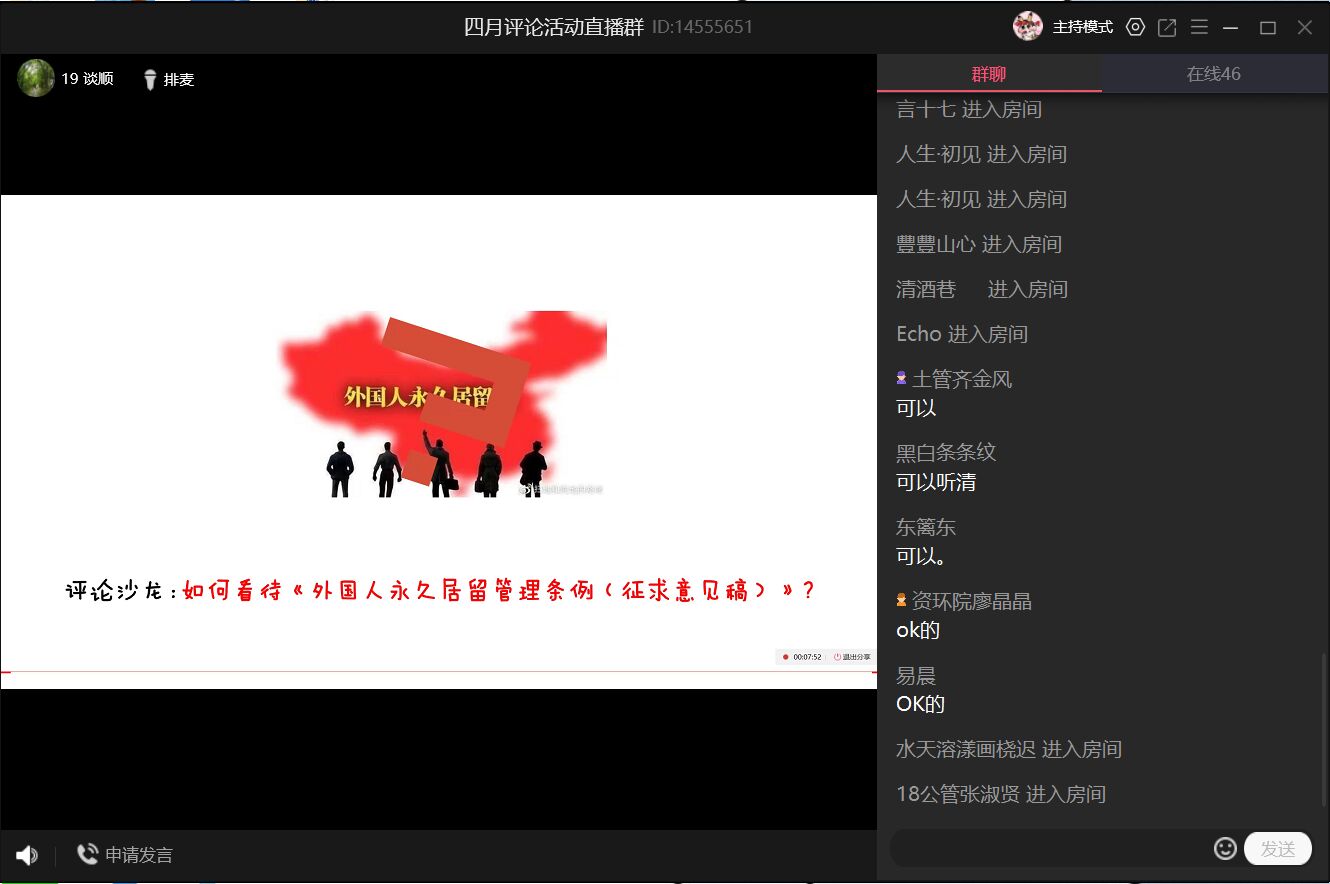Click the 发送 send button
Screen dimensions: 1330x884
pos(1276,848)
